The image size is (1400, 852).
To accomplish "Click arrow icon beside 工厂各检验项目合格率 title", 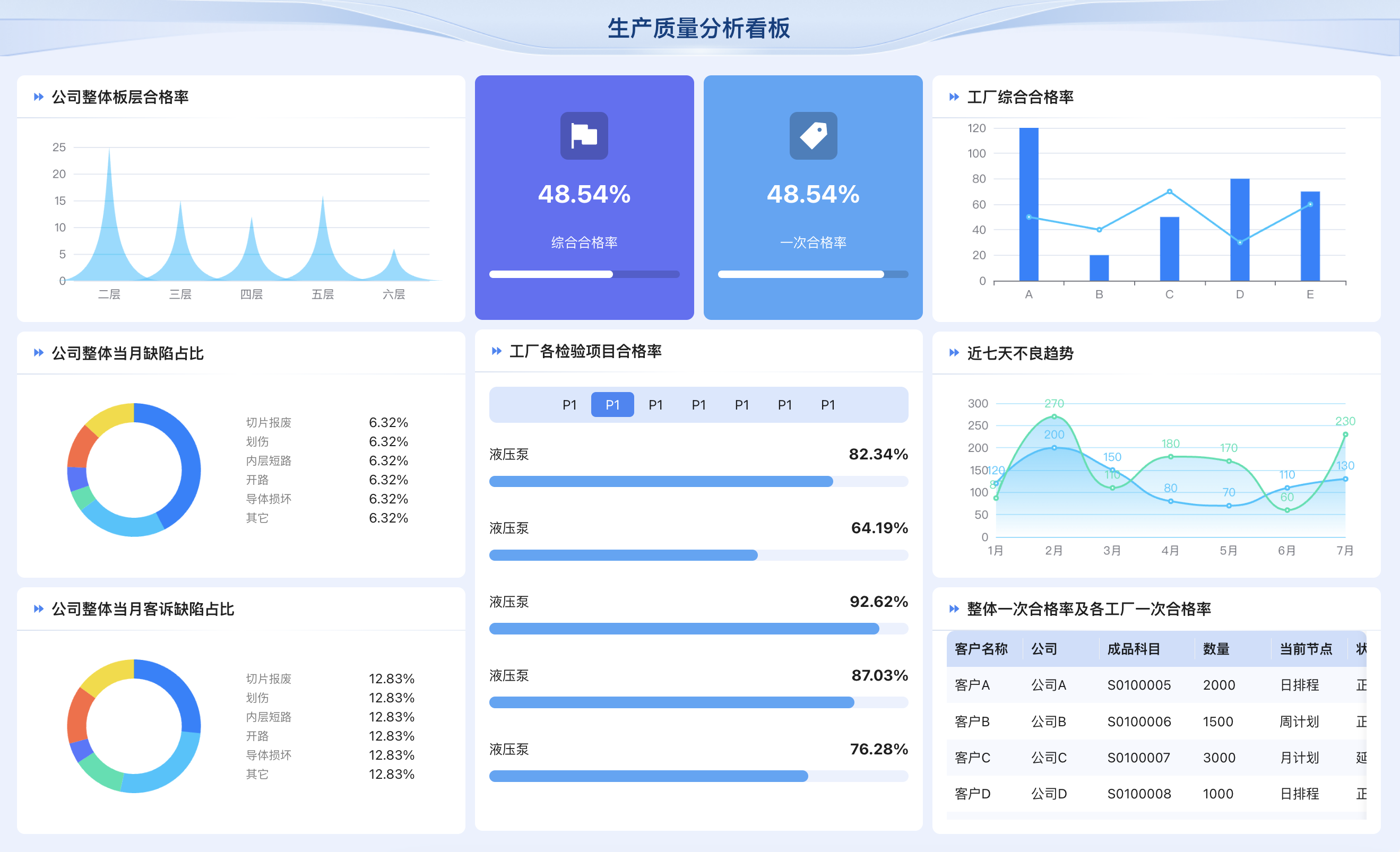I will coord(497,351).
